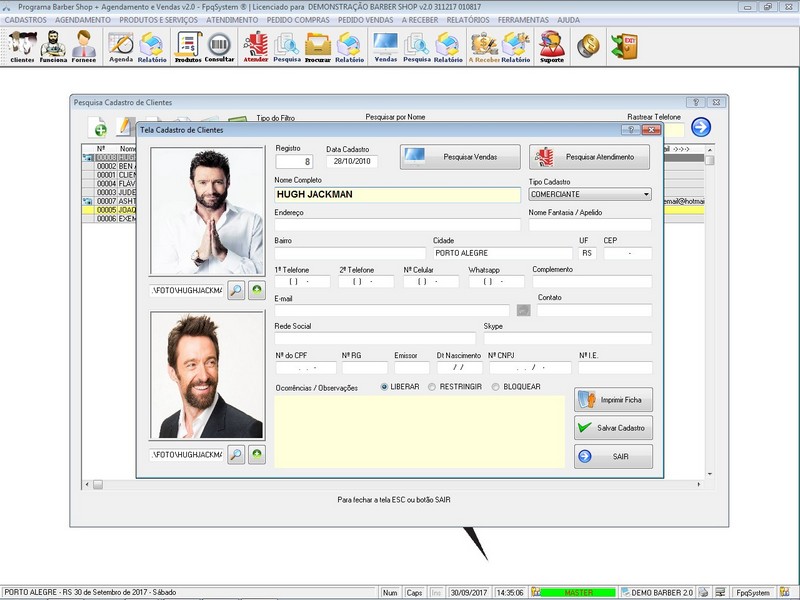Expand the Tipo Cadastro dropdown

click(x=646, y=195)
